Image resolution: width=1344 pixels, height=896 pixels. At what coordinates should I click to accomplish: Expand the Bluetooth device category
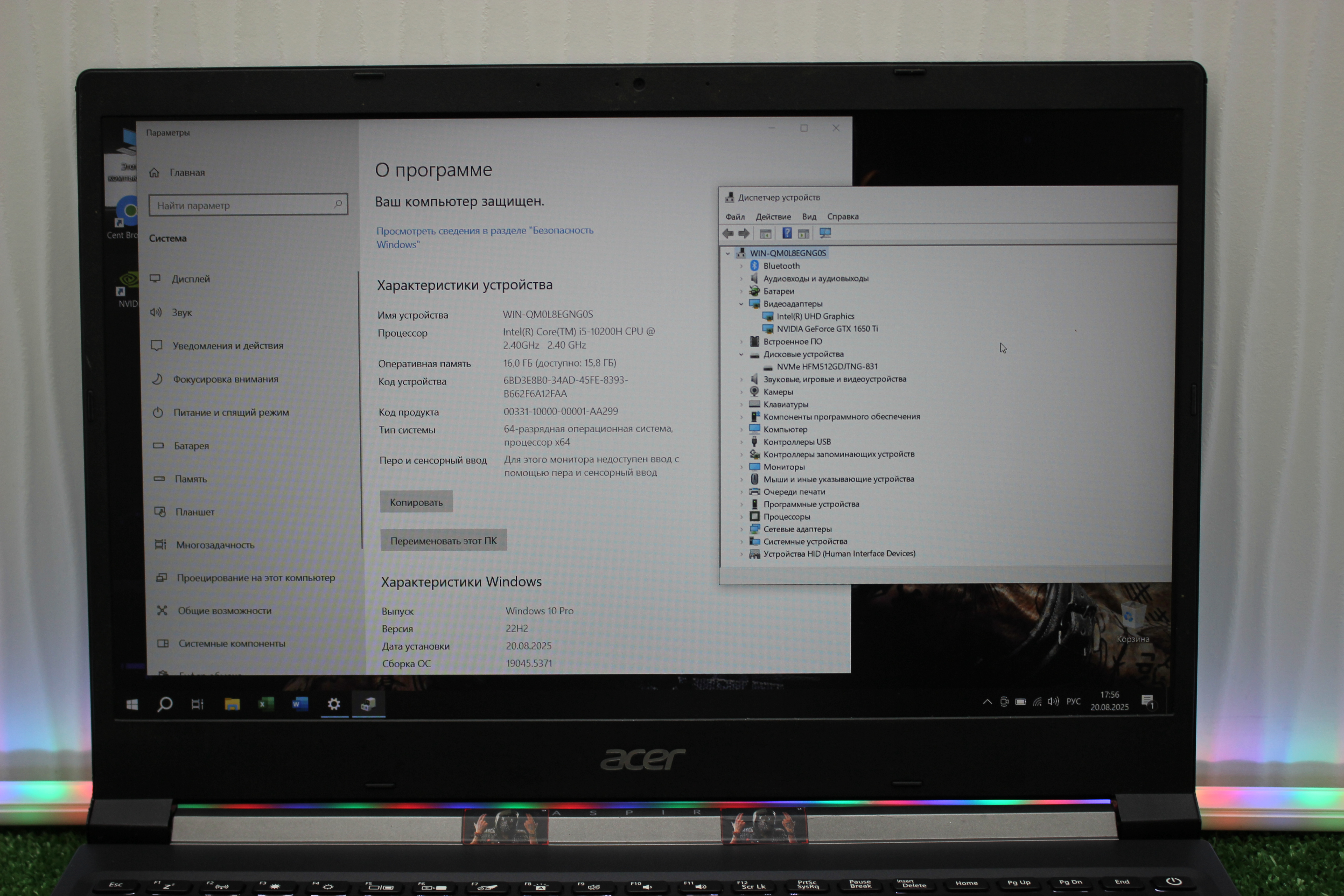tap(741, 266)
